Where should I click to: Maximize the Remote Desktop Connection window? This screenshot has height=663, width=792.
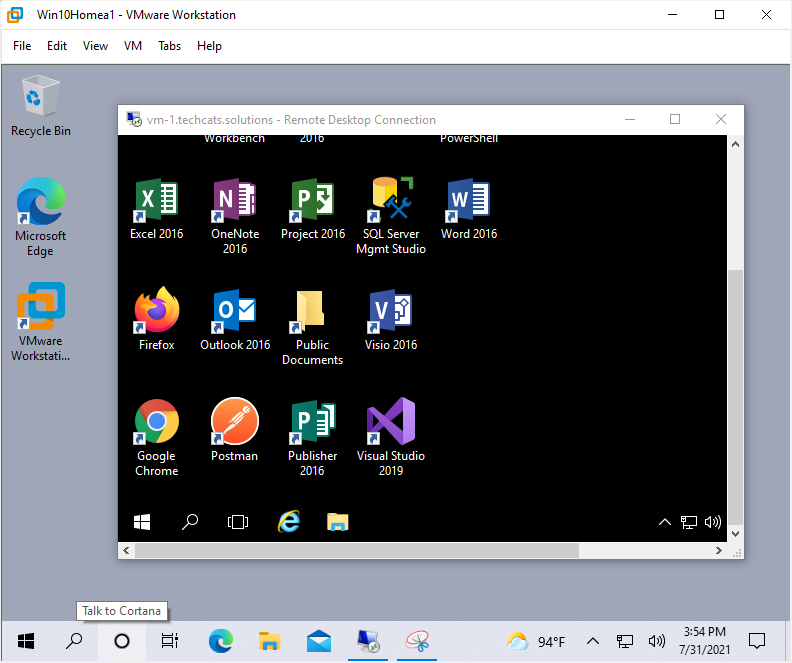tap(675, 120)
